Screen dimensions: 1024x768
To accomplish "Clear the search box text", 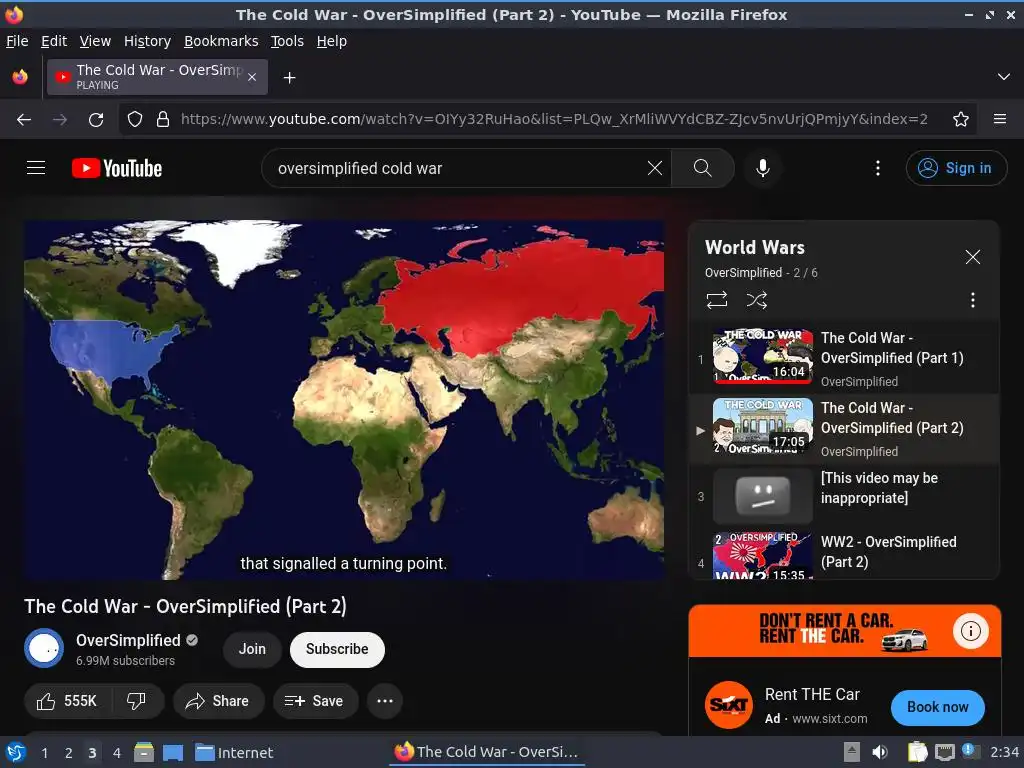I will click(x=654, y=168).
